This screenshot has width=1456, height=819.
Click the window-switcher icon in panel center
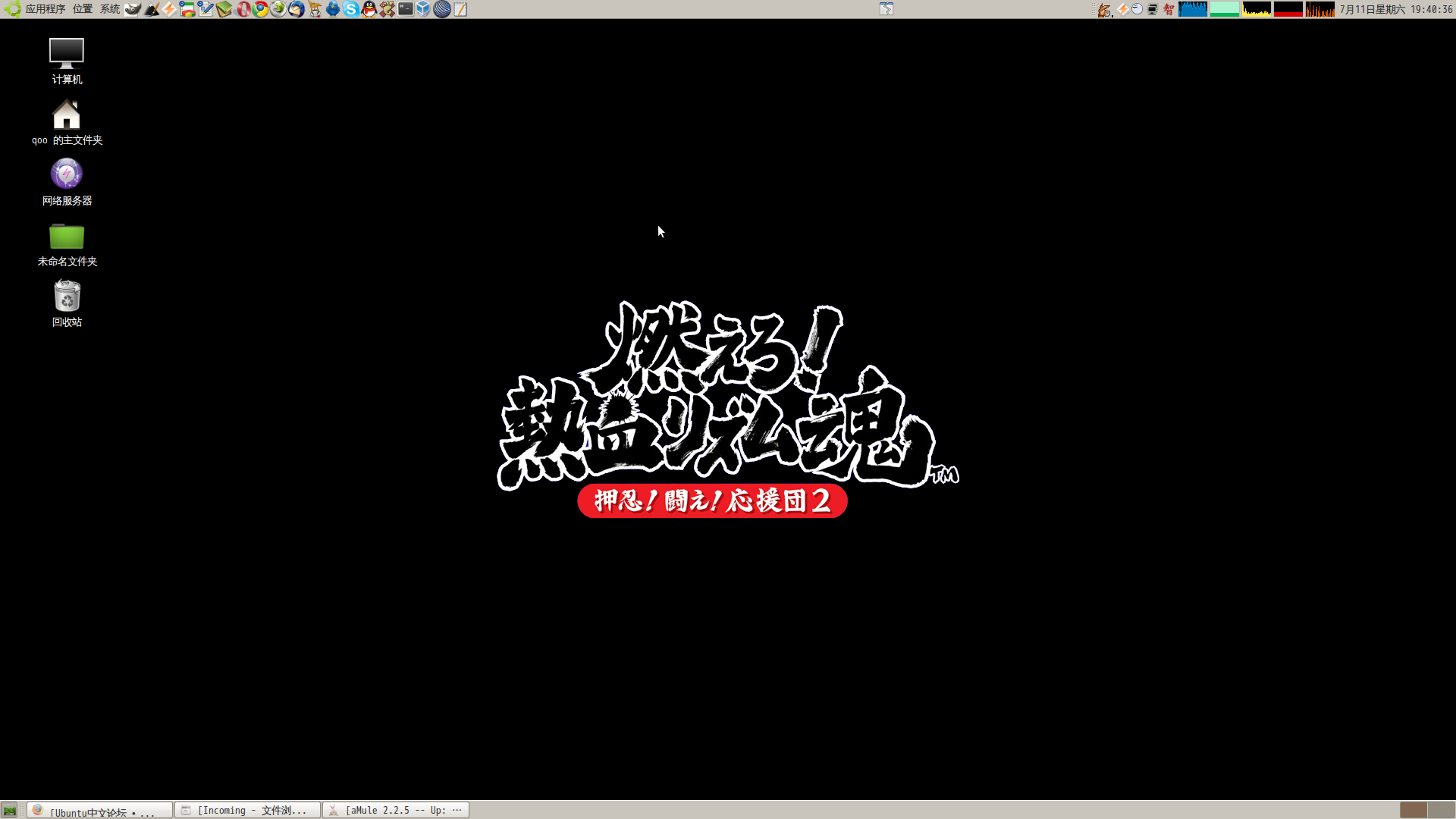(886, 9)
